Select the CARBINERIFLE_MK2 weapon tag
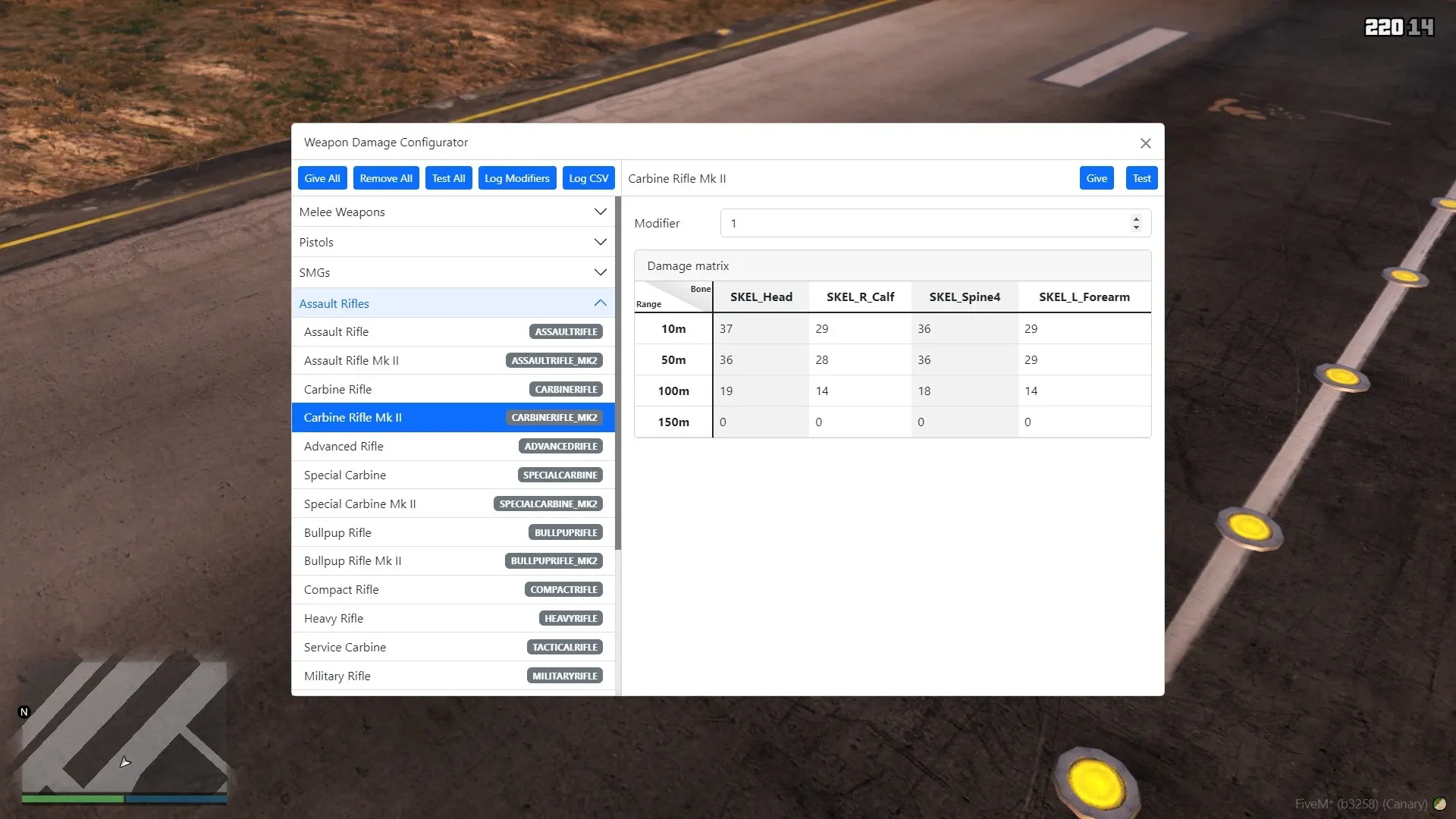1456x819 pixels. coord(554,417)
